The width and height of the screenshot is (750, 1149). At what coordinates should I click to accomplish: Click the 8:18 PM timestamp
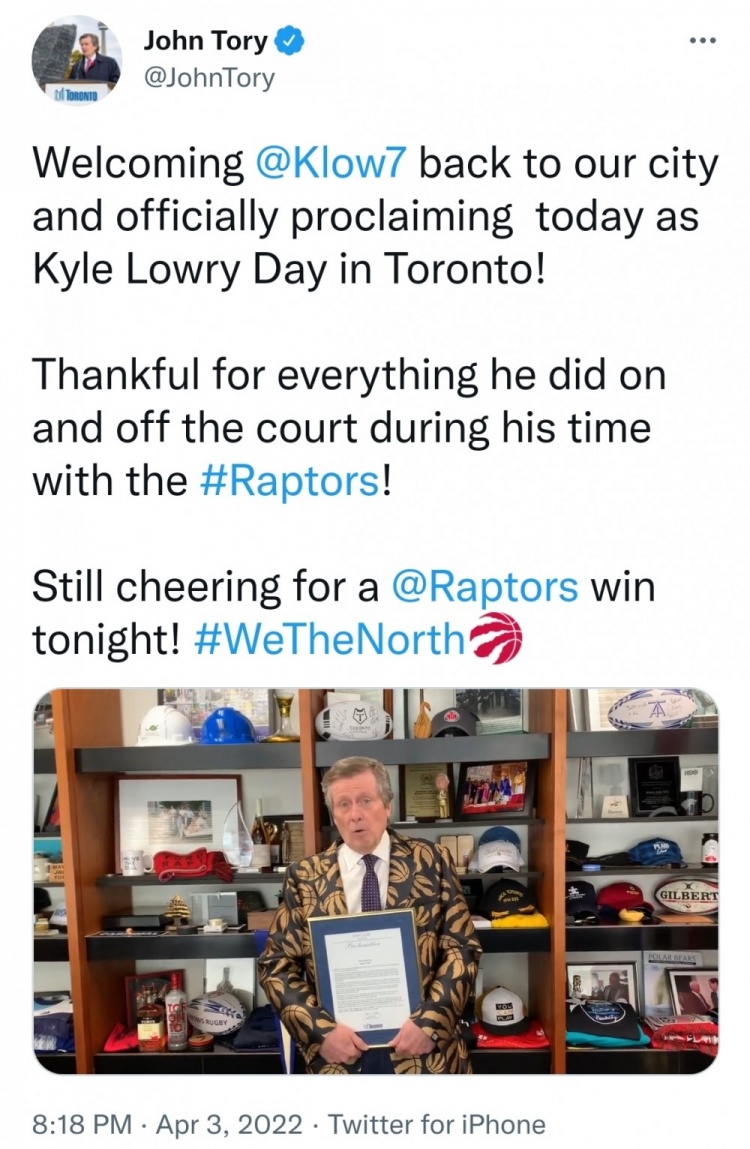83,1123
